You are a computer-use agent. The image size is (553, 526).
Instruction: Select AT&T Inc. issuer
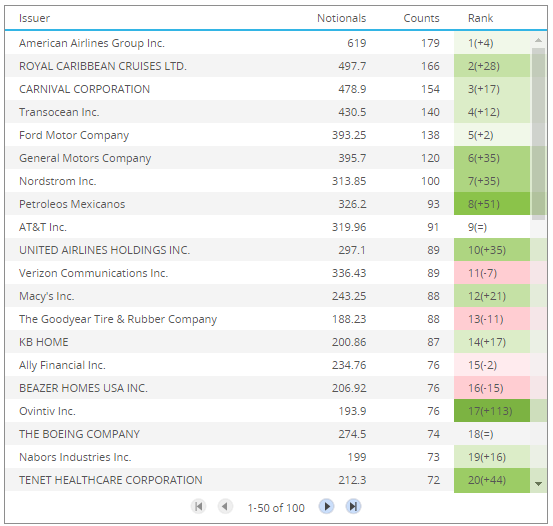point(43,227)
